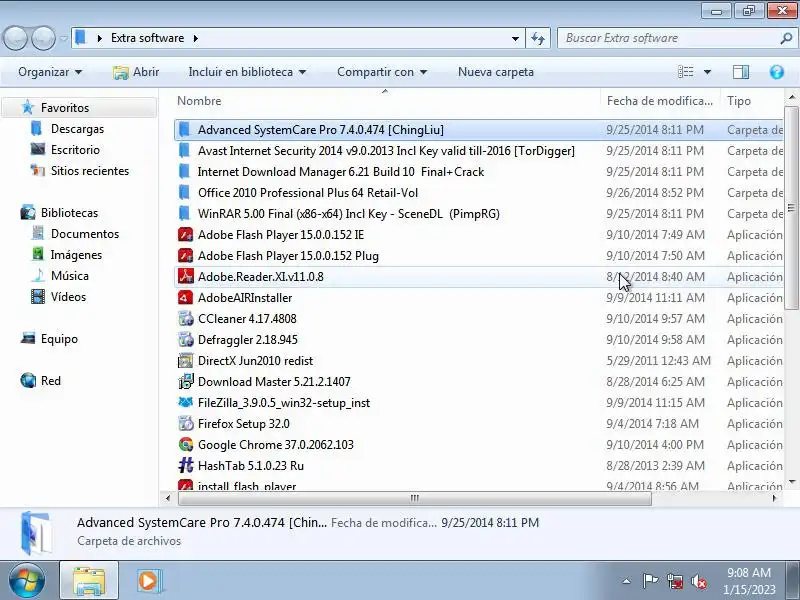Click the help question mark icon
Viewport: 800px width, 600px height.
(776, 72)
